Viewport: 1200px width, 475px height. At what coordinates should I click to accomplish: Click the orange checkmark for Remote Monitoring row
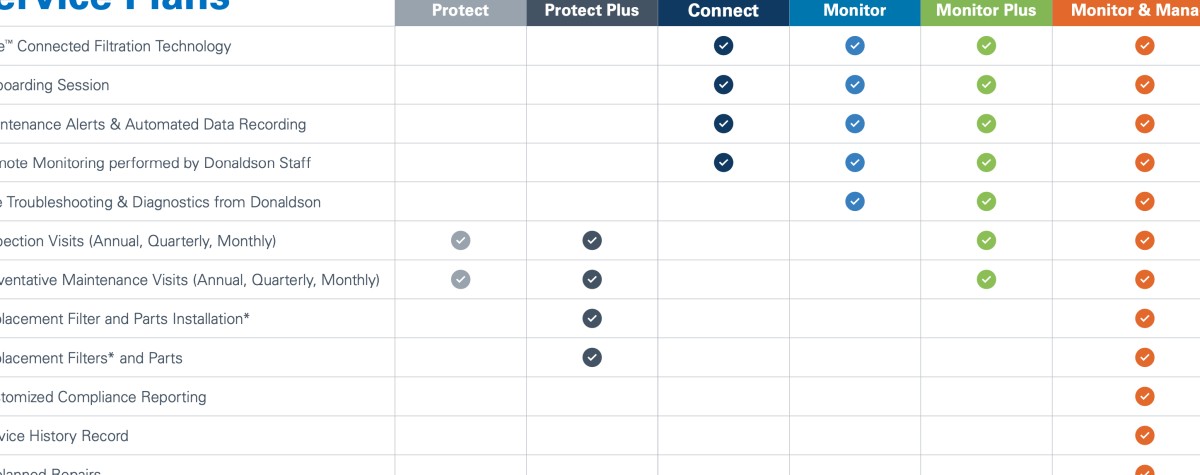[x=1145, y=163]
